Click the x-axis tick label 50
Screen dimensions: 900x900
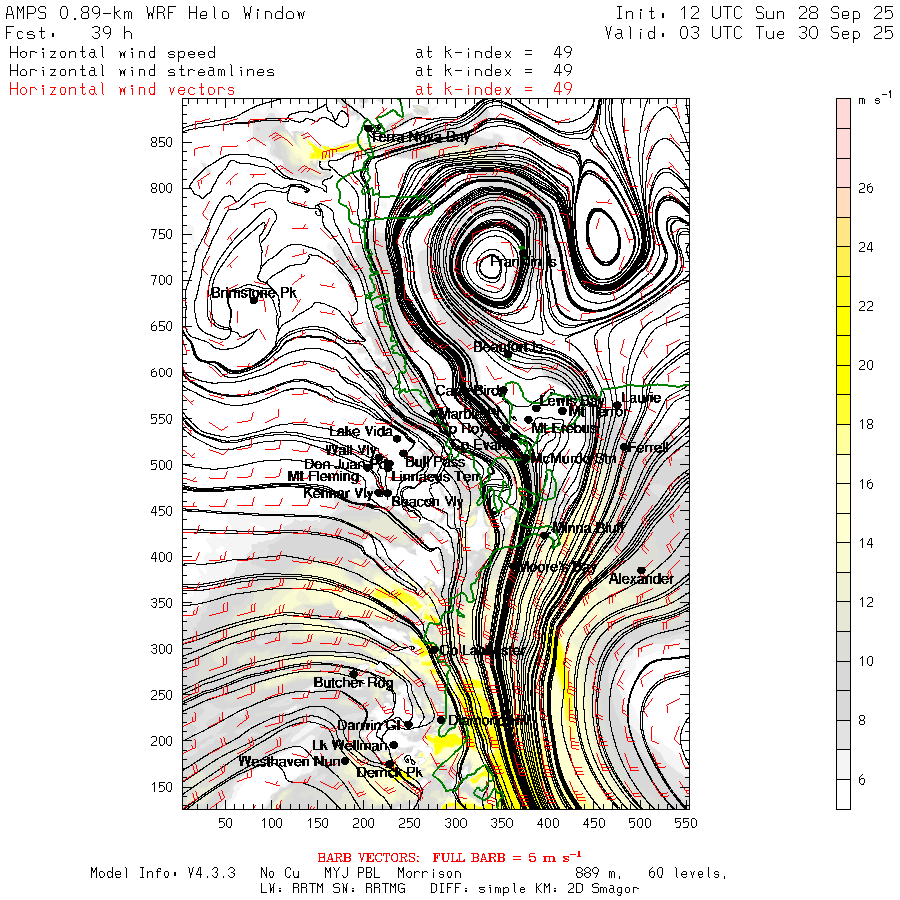coord(226,823)
